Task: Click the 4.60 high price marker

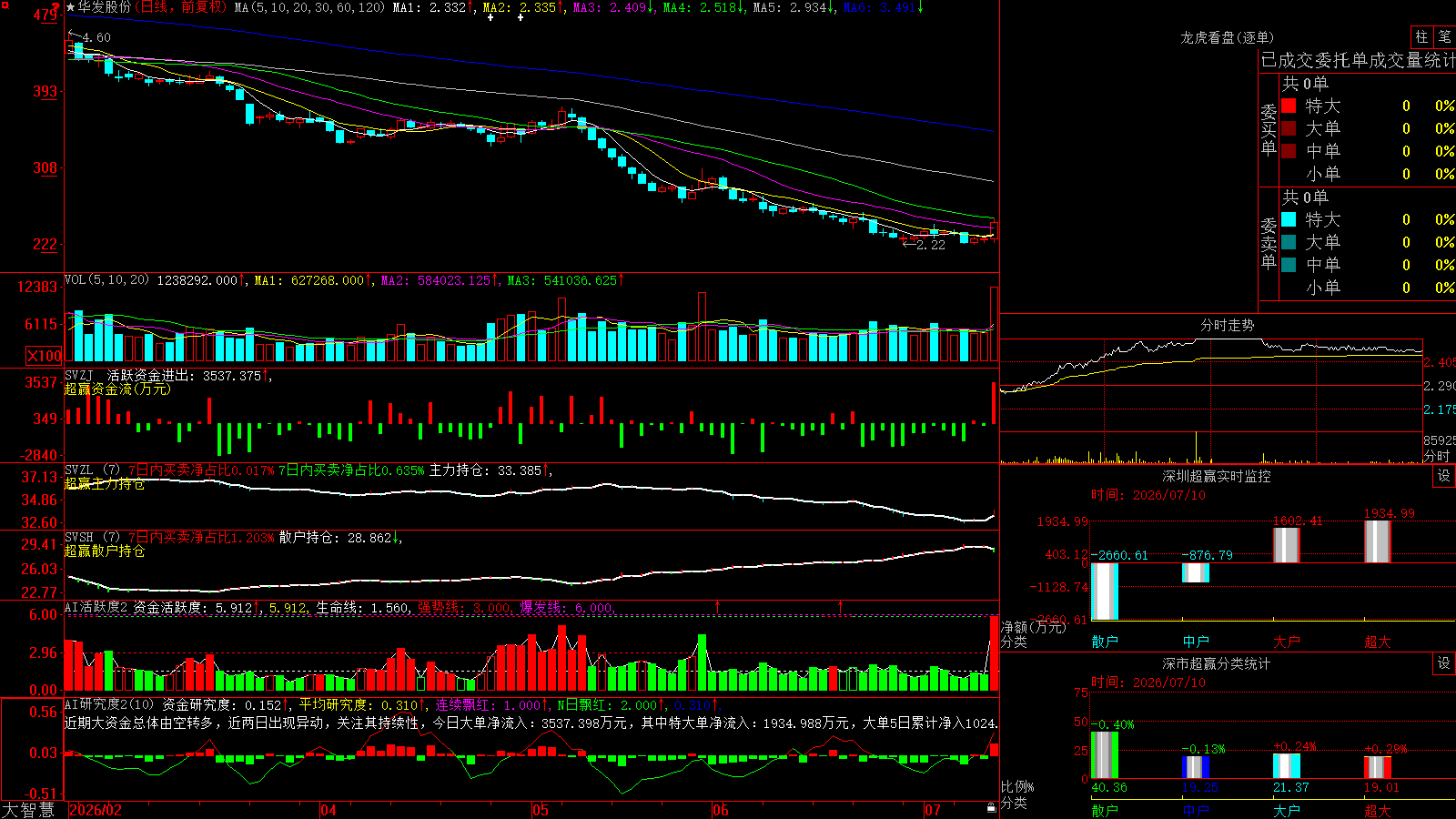Action: coord(96,37)
